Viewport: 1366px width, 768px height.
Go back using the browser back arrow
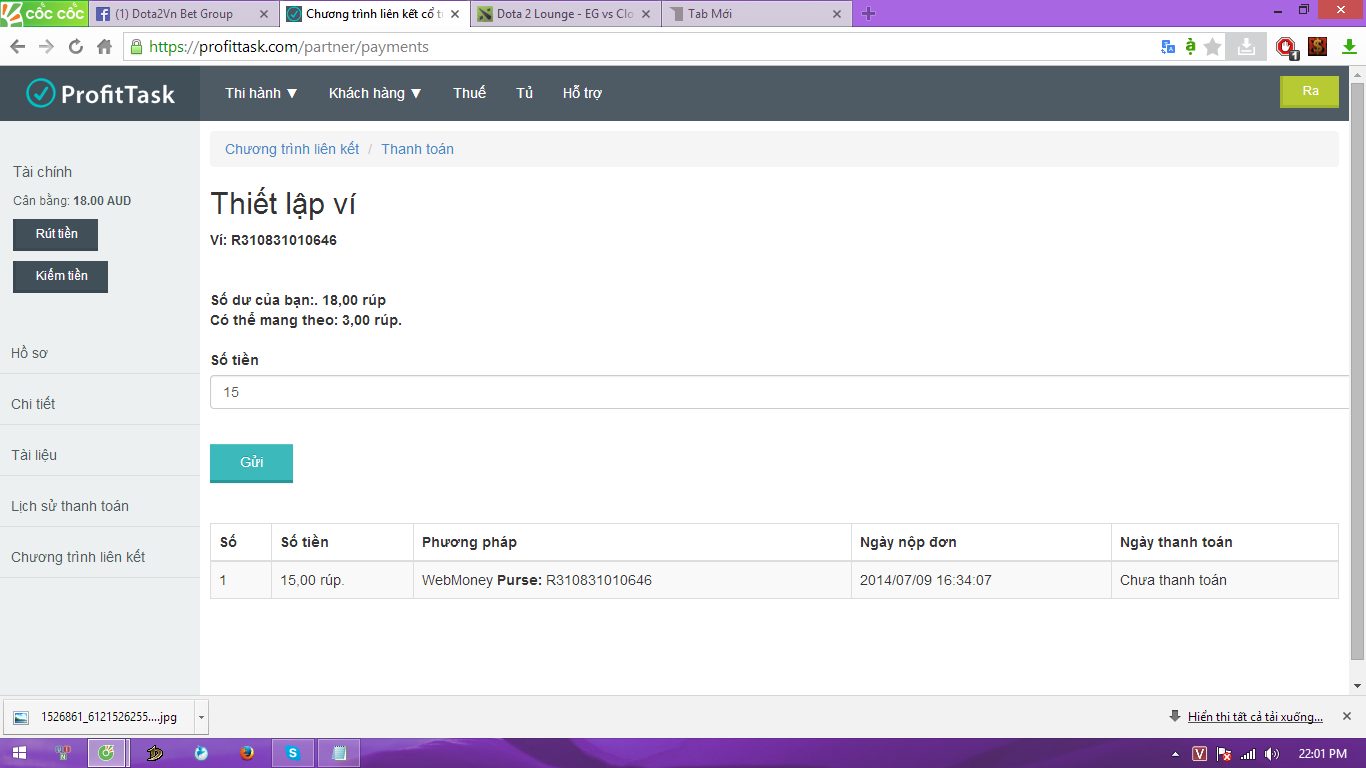[18, 47]
